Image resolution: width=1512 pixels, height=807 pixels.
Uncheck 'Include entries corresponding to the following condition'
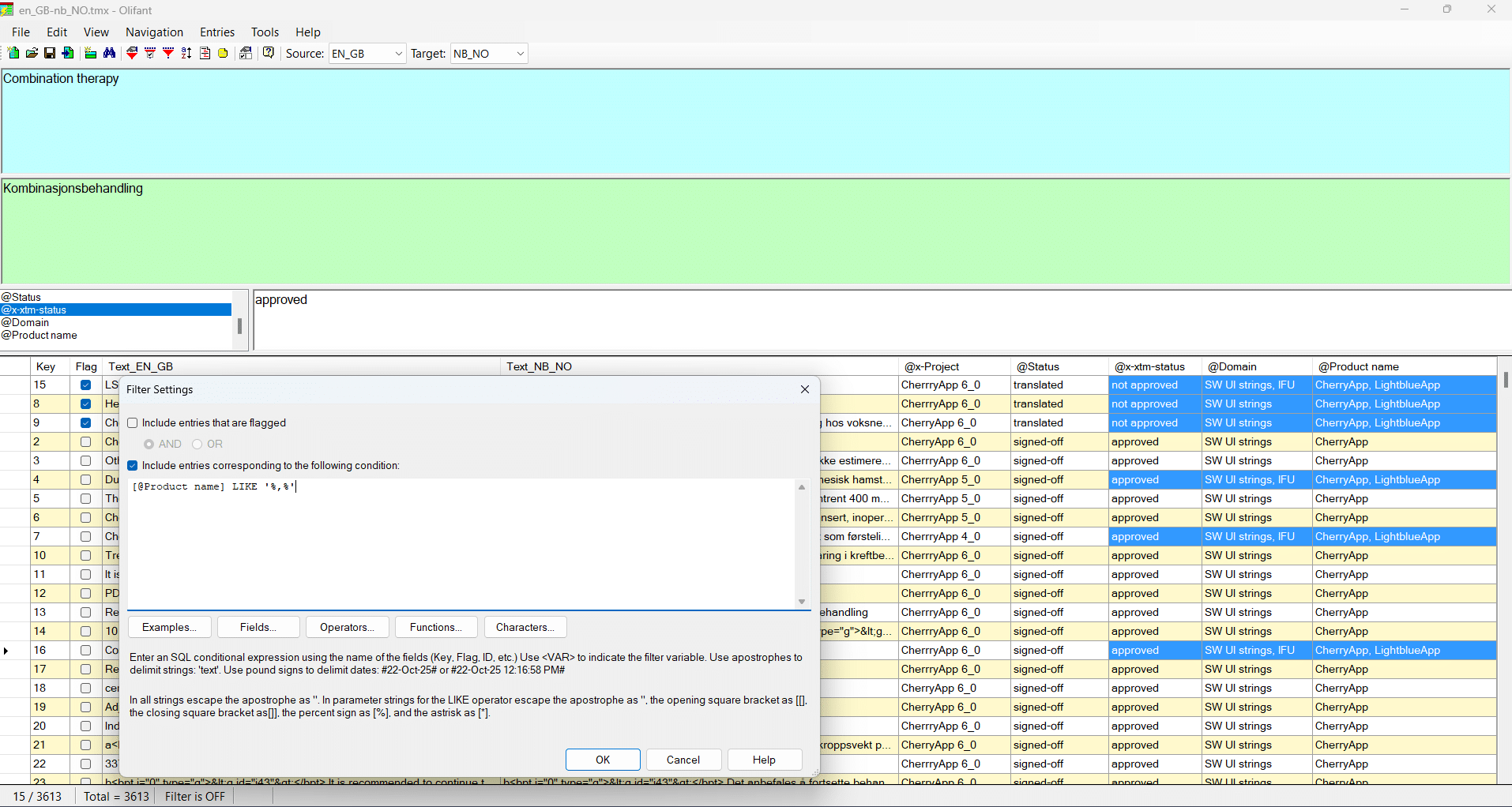coord(133,466)
